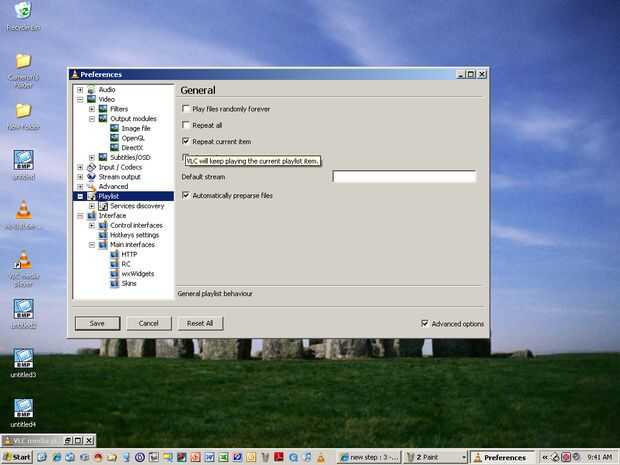620x465 pixels.
Task: Select the untitled3 bitmap desktop icon
Action: pos(23,363)
